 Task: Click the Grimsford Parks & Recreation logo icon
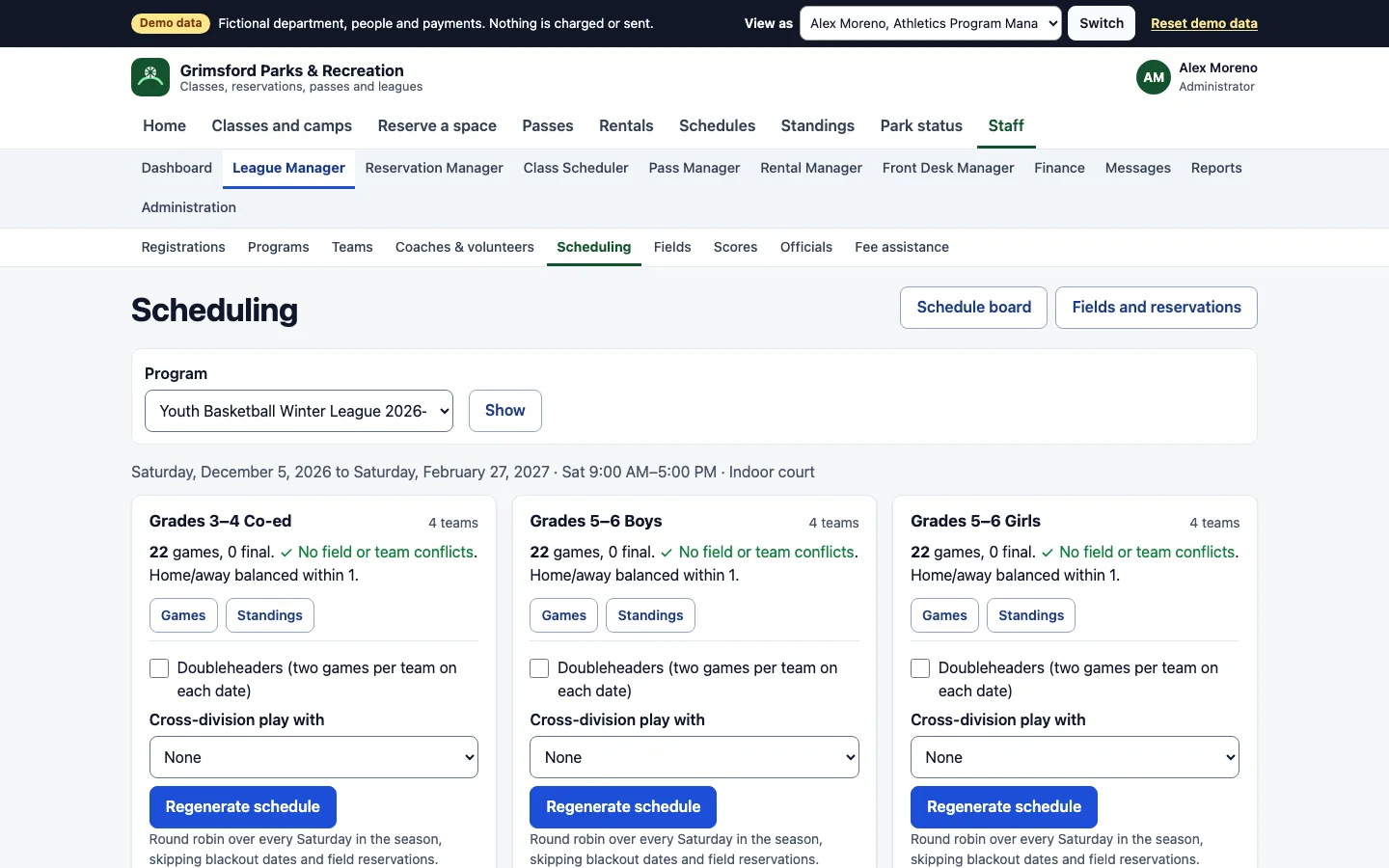(150, 77)
